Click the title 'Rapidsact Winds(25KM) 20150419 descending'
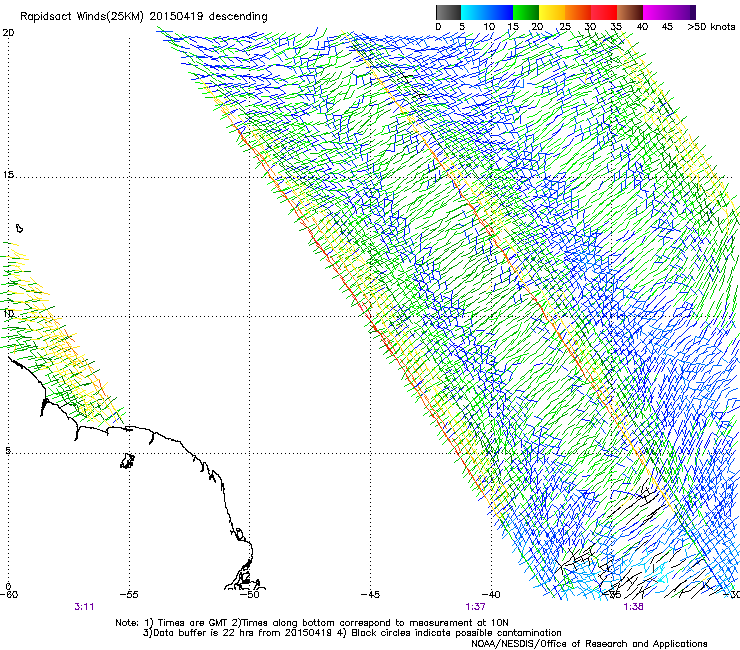The height and width of the screenshot is (650, 740). click(x=143, y=17)
